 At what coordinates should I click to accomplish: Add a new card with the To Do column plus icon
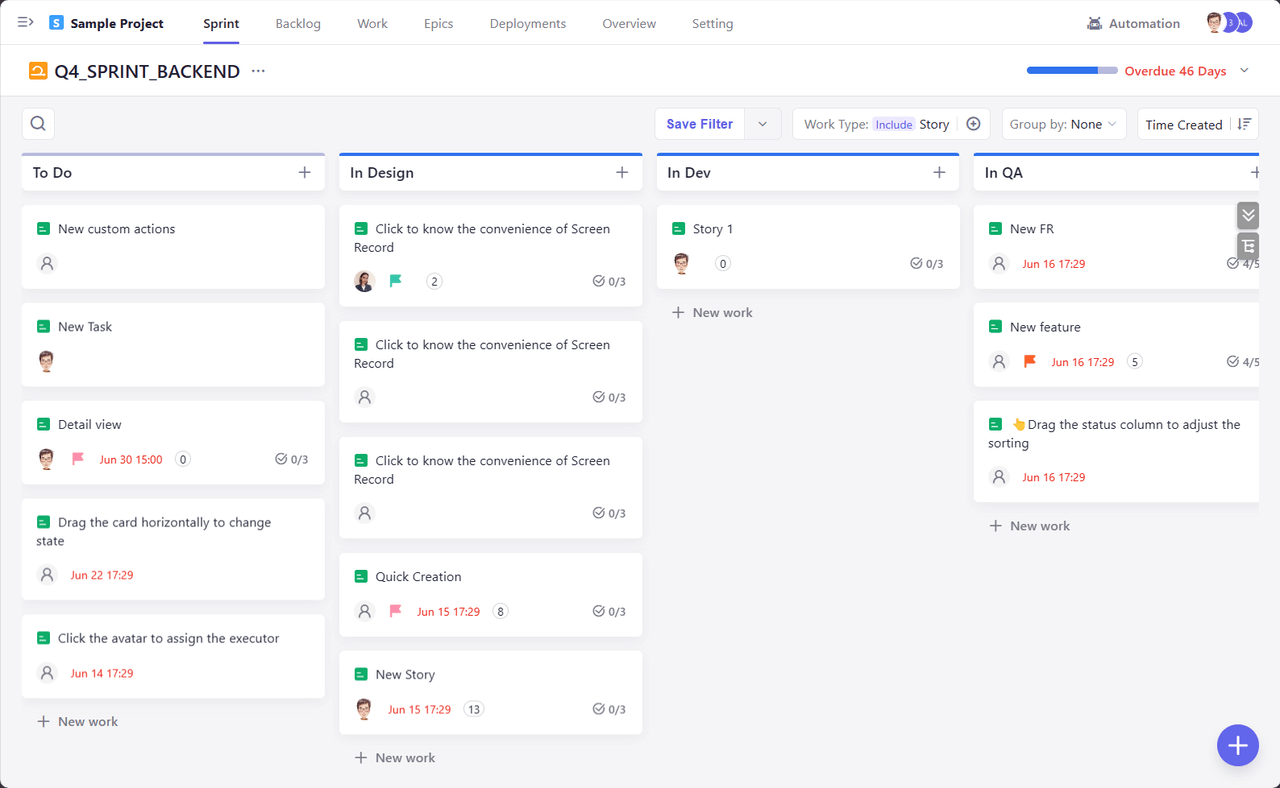coord(304,172)
